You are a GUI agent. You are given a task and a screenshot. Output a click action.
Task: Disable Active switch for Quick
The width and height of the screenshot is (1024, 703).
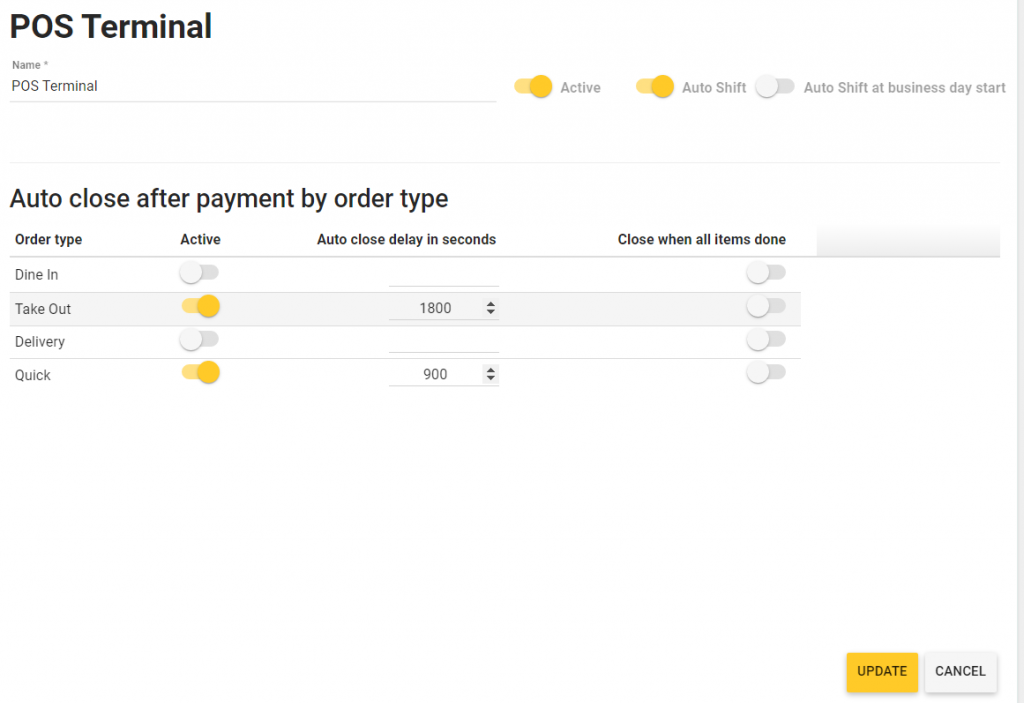(x=200, y=373)
